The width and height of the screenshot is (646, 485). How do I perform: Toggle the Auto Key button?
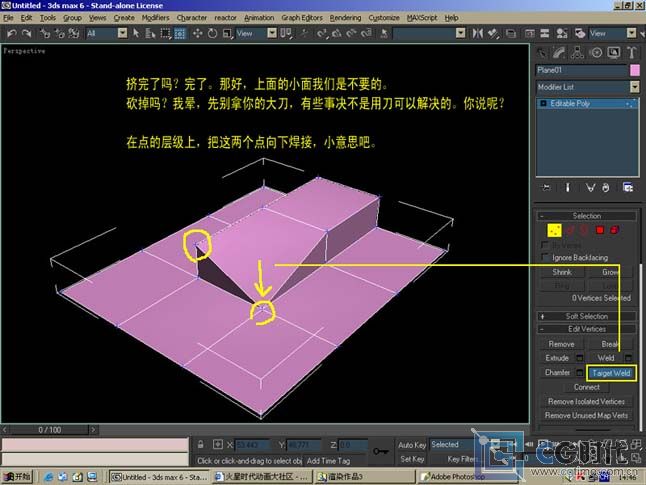pyautogui.click(x=412, y=445)
